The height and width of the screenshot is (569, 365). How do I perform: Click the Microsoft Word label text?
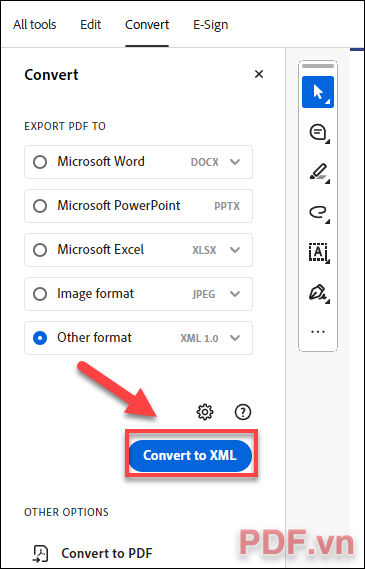[101, 161]
